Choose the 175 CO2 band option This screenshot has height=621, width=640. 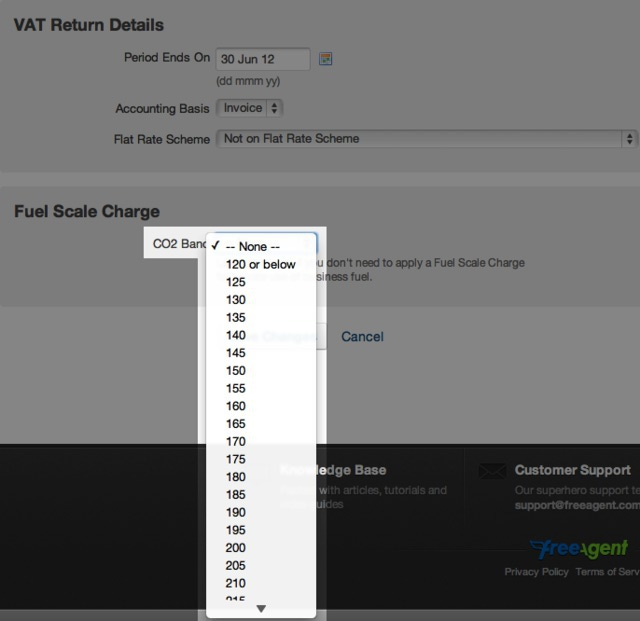coord(236,459)
